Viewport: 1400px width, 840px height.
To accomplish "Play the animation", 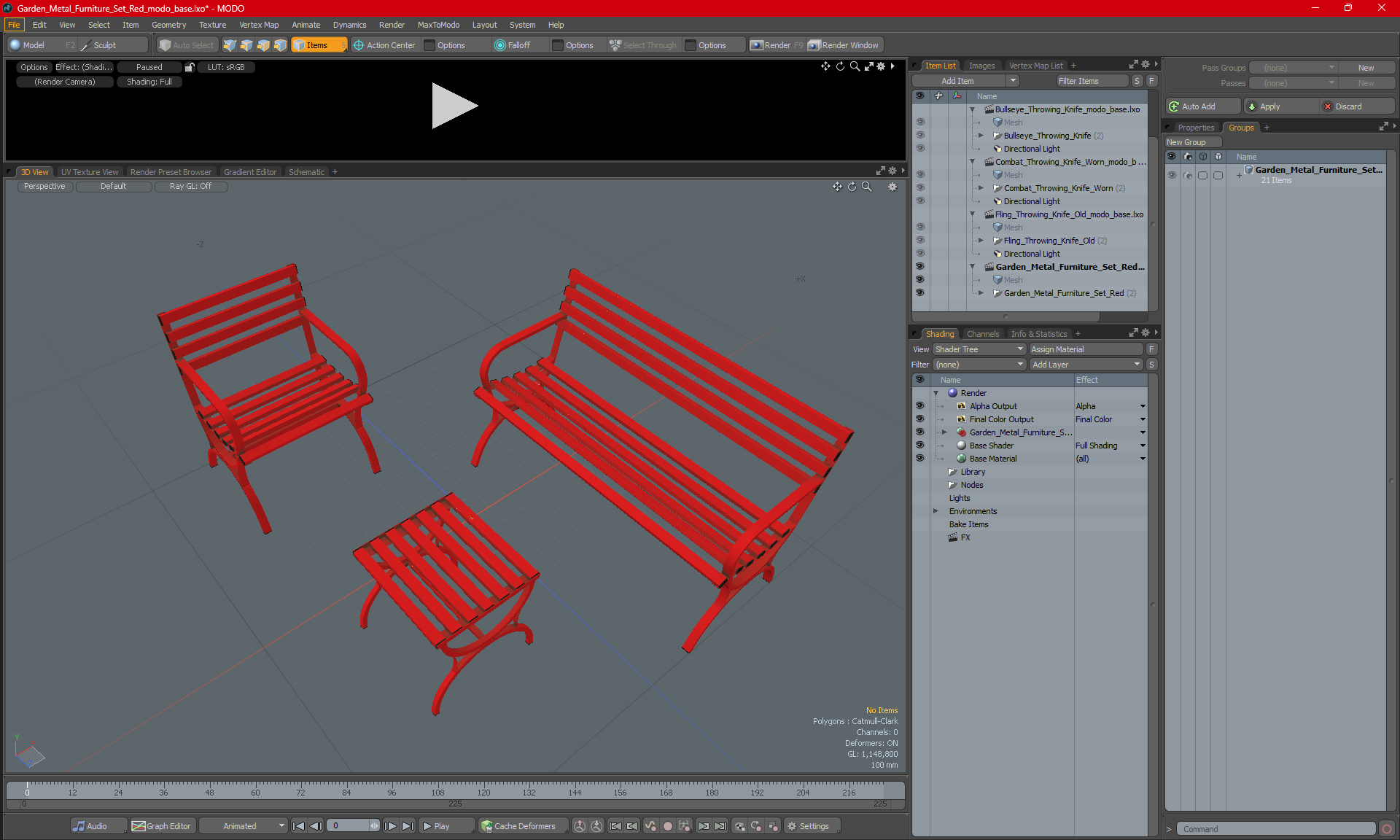I will [x=446, y=826].
